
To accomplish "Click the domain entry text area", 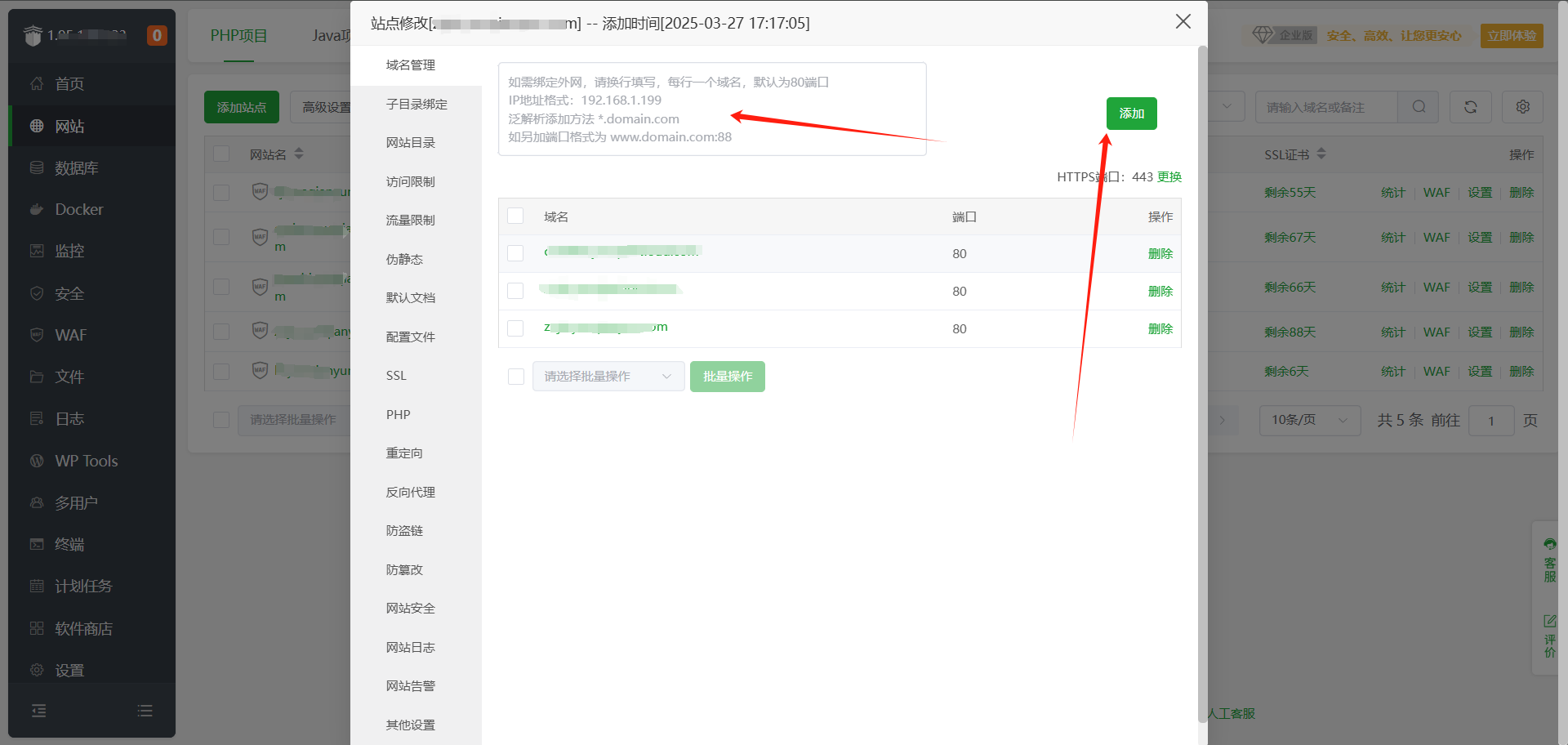I will [712, 109].
